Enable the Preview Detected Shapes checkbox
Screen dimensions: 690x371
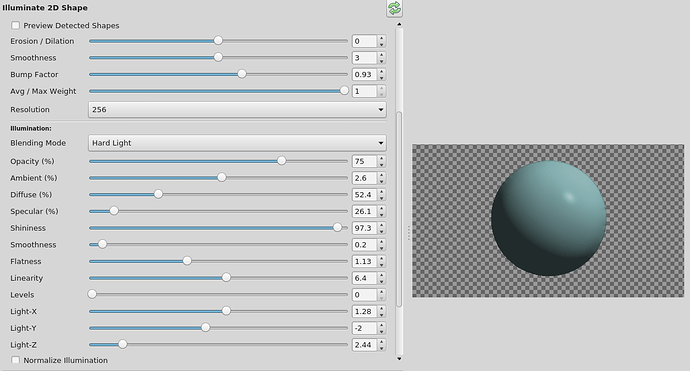pyautogui.click(x=15, y=26)
